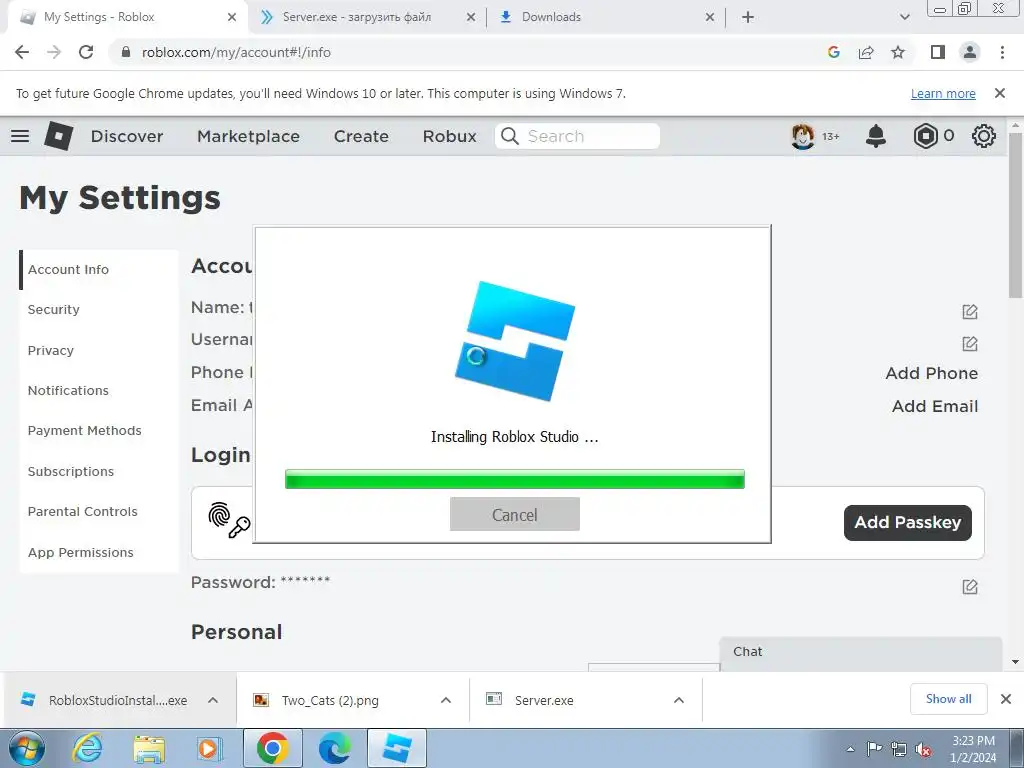The image size is (1024, 768).
Task: Open a new Chrome tab
Action: pos(748,17)
